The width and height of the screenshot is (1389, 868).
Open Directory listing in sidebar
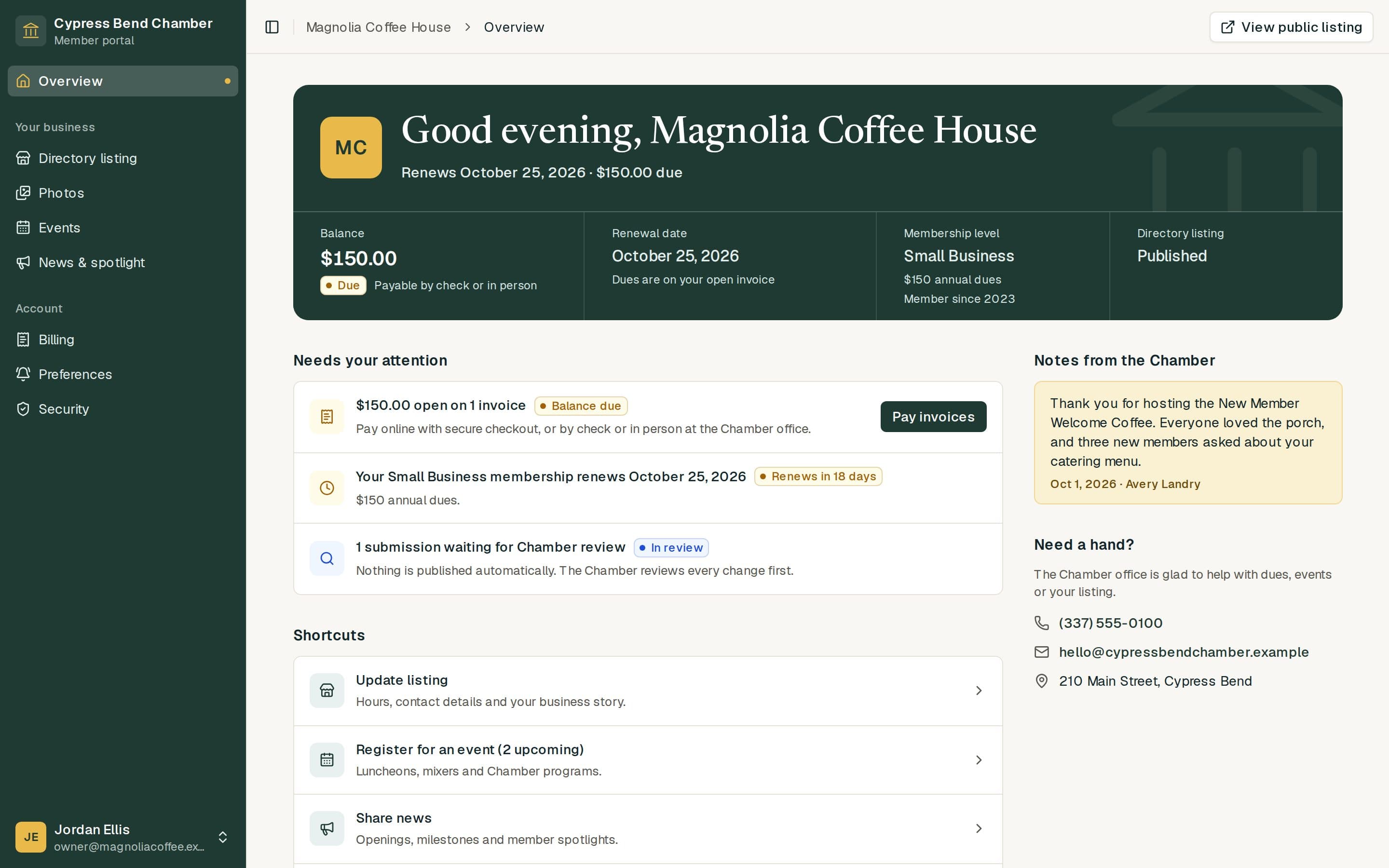tap(123, 159)
